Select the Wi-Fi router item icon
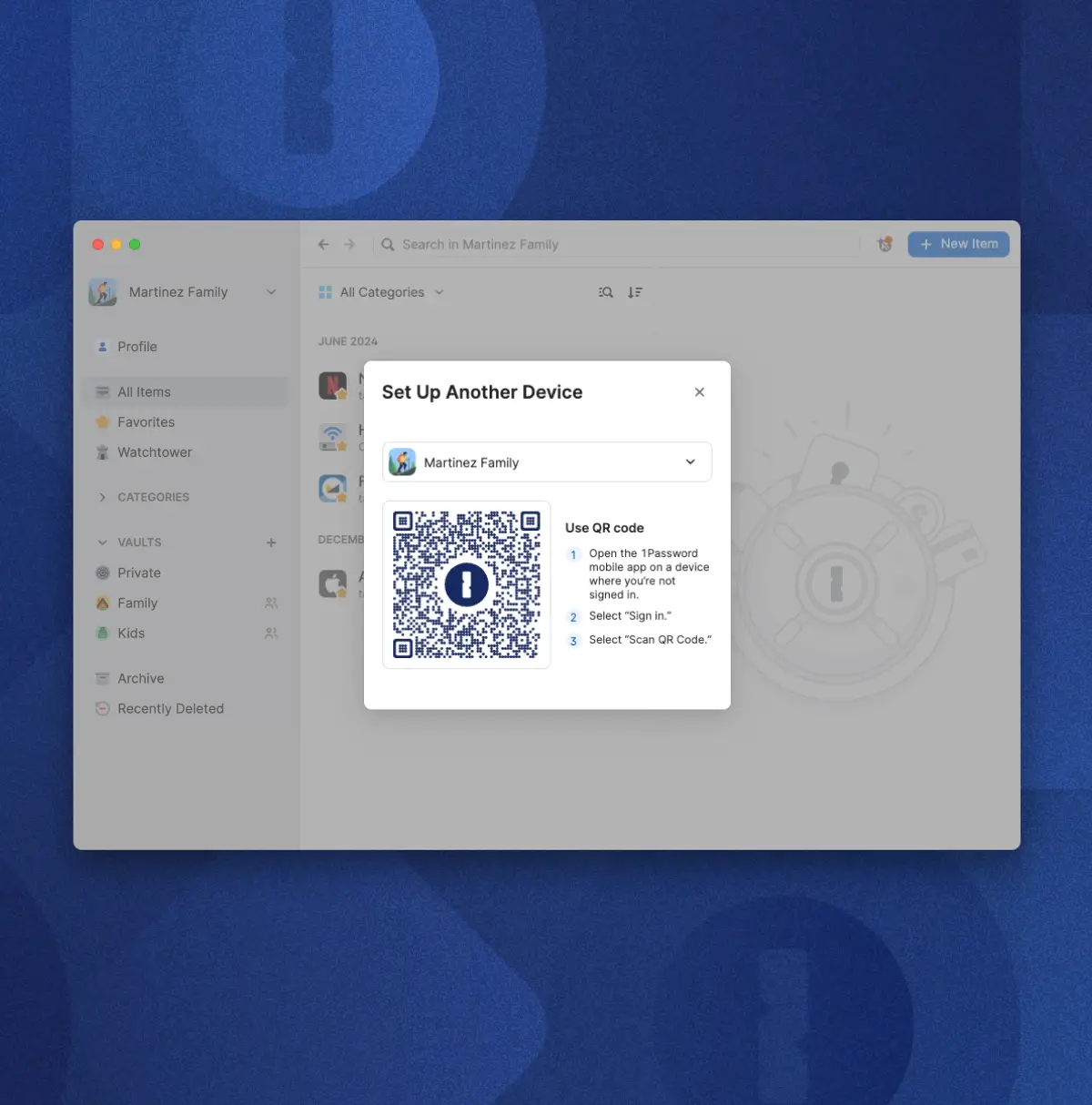The height and width of the screenshot is (1105, 1092). click(333, 437)
